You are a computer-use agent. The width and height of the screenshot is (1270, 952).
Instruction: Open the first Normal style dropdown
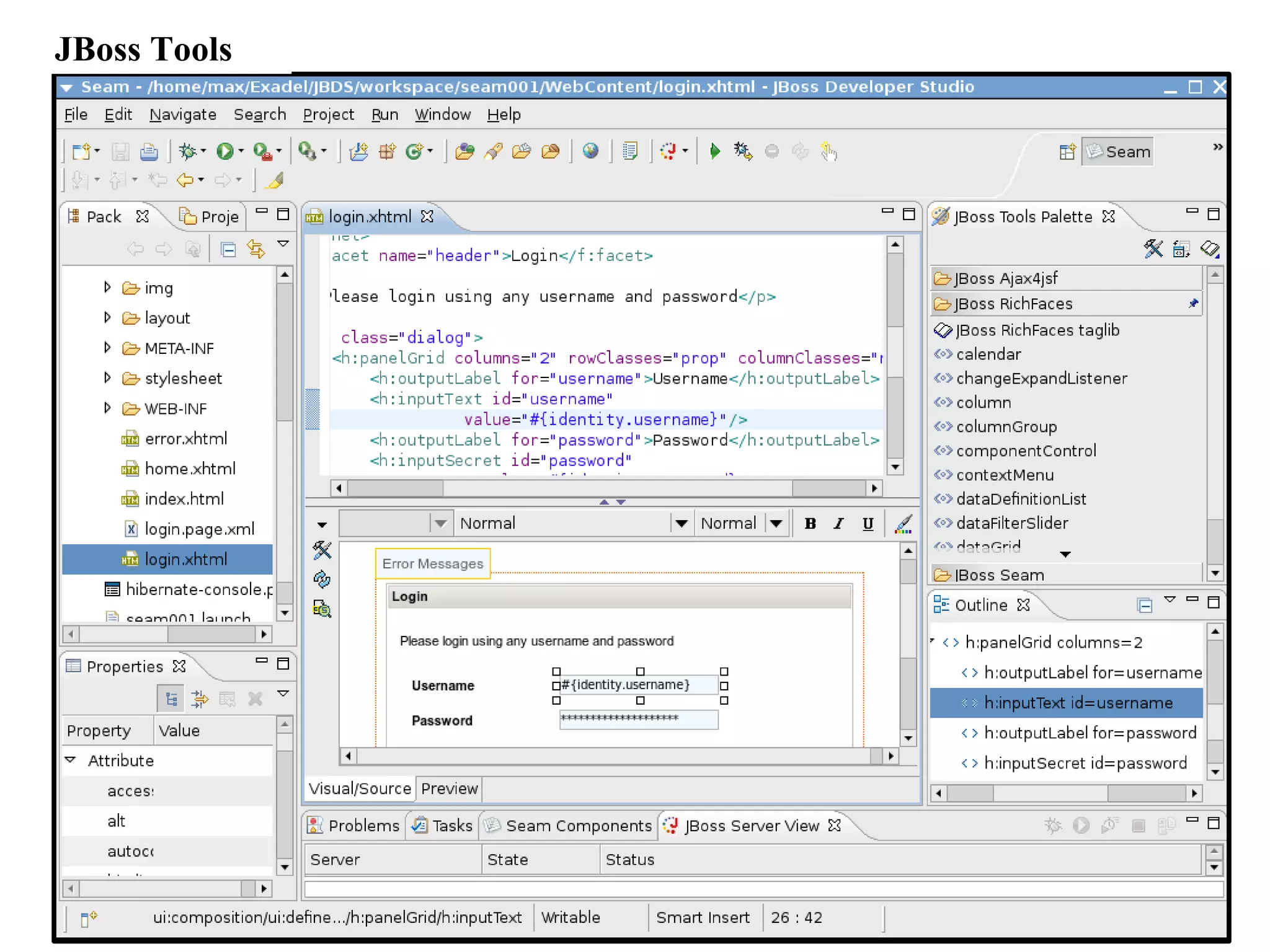tap(681, 524)
